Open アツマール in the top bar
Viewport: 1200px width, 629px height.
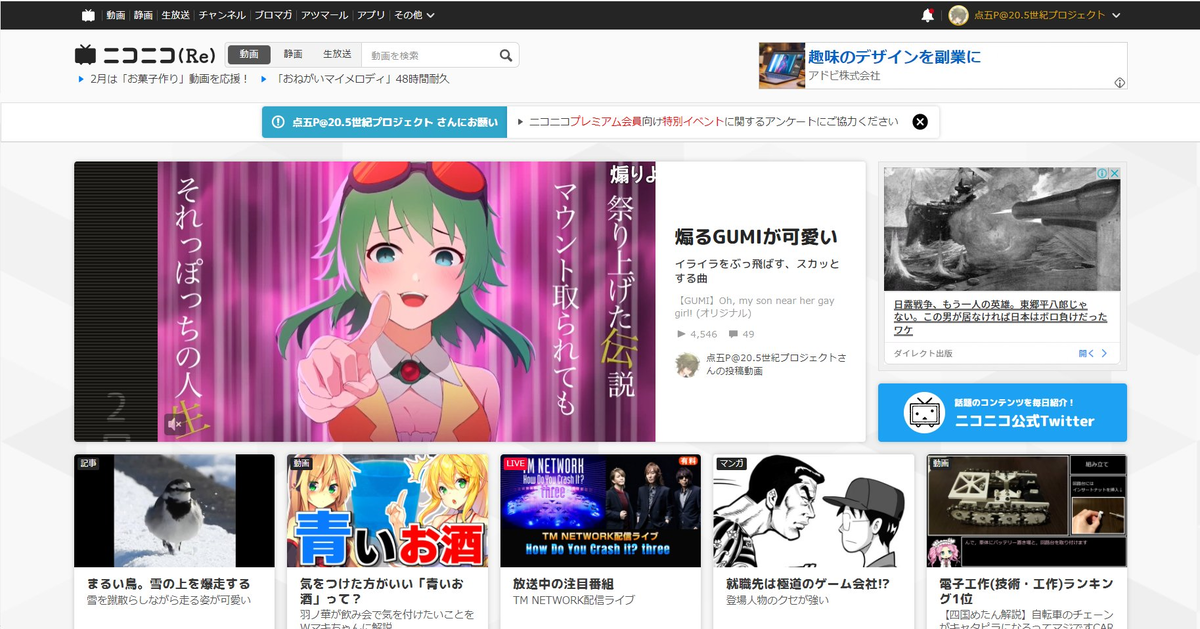click(325, 15)
